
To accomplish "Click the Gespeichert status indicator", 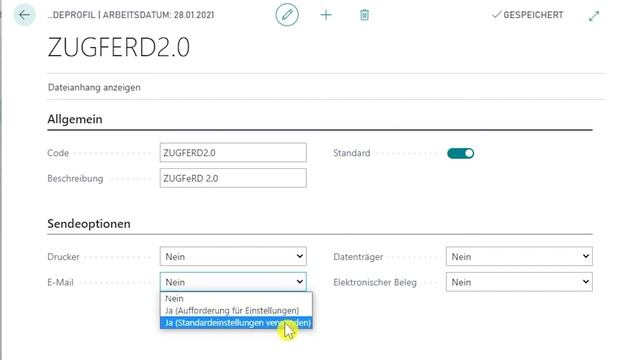I will coord(527,15).
